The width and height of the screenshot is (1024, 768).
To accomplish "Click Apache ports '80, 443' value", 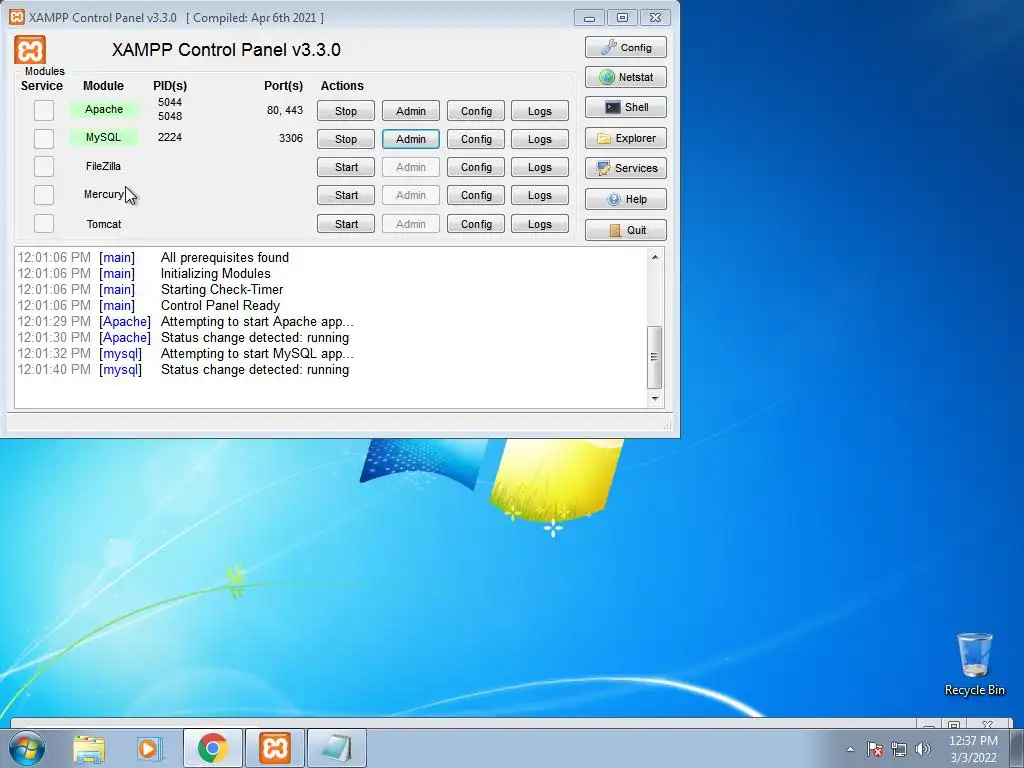I will coord(285,110).
